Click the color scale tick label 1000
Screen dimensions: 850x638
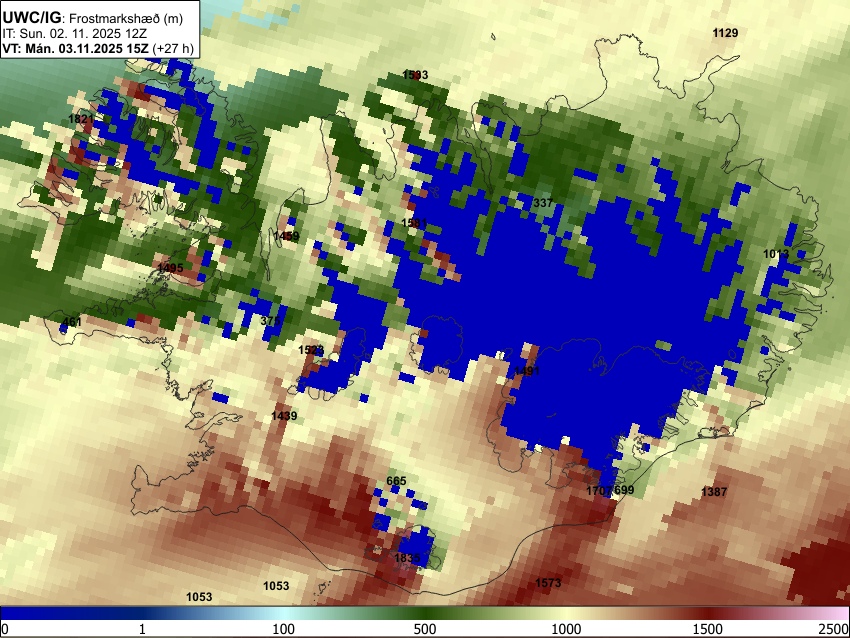pyautogui.click(x=566, y=629)
